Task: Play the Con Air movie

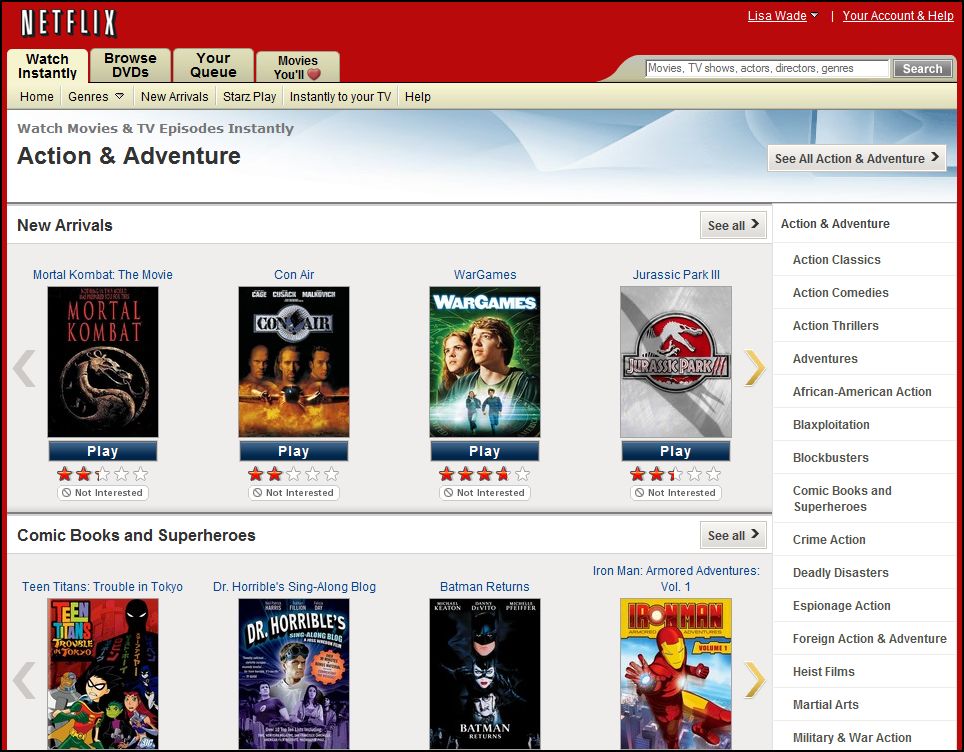Action: click(293, 451)
